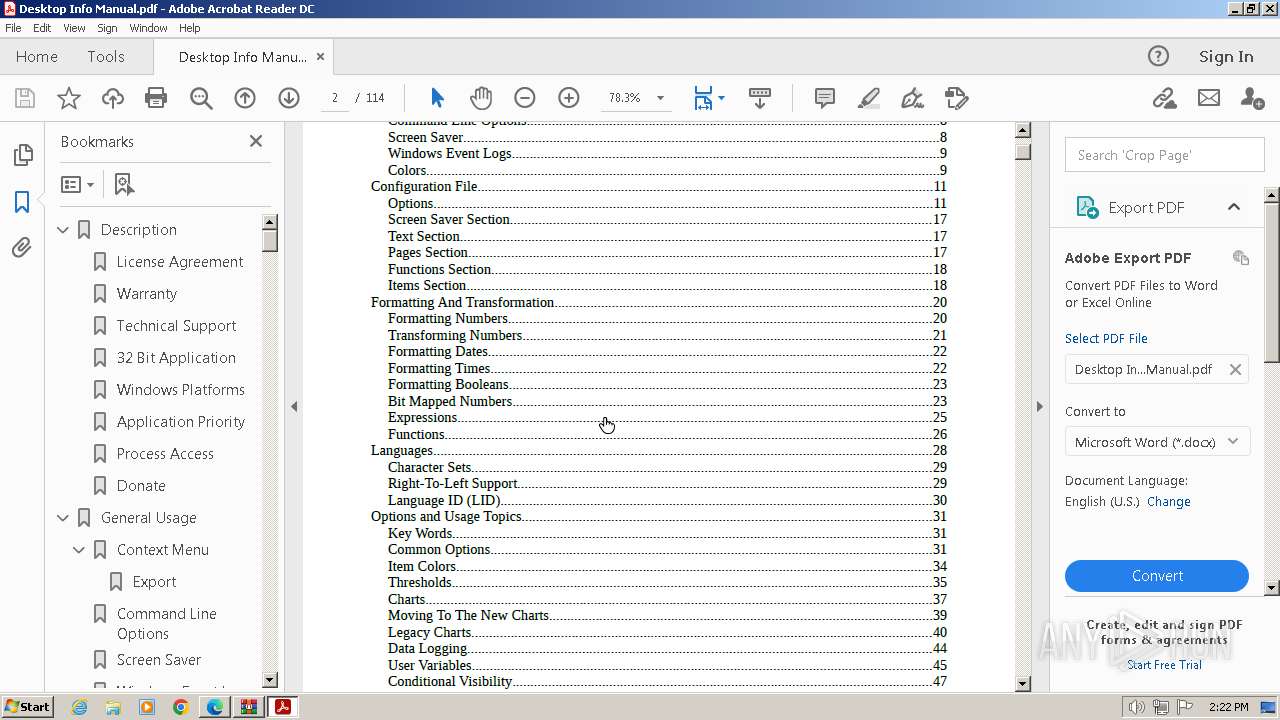The height and width of the screenshot is (720, 1280).
Task: Open Chrome from the taskbar
Action: 181,707
